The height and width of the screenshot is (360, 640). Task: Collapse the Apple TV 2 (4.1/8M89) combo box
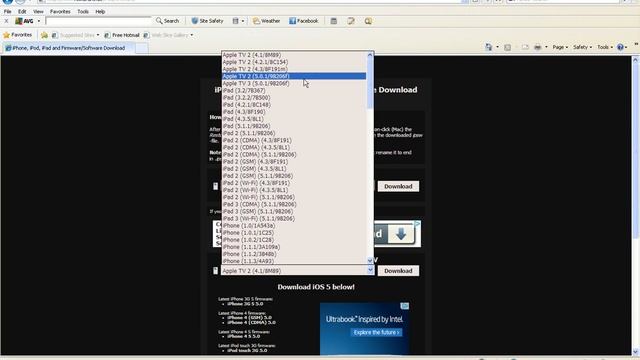pyautogui.click(x=370, y=270)
